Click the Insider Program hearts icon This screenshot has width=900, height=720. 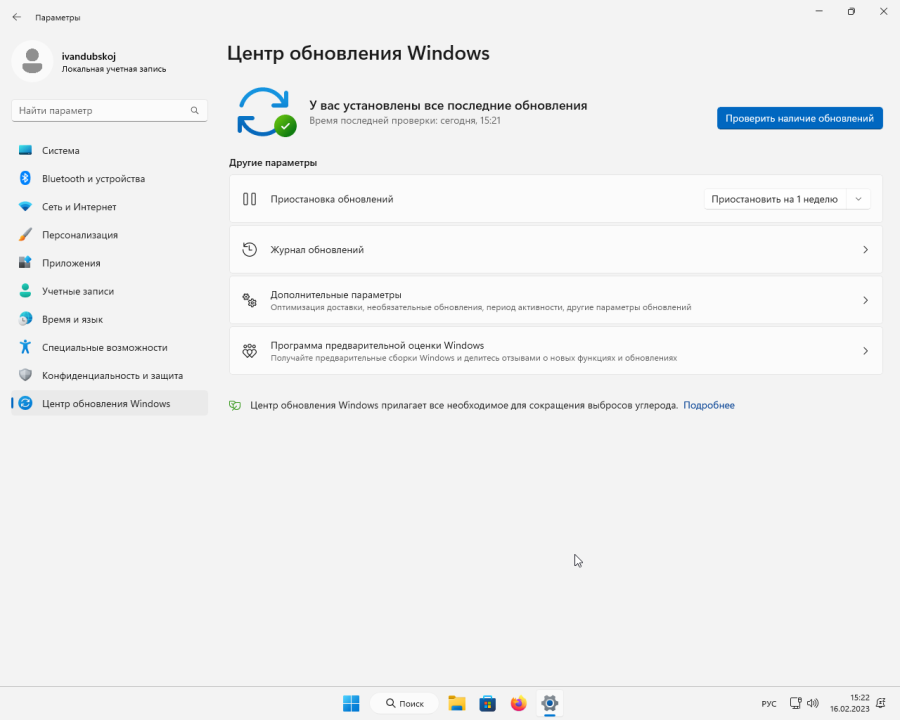coord(249,351)
